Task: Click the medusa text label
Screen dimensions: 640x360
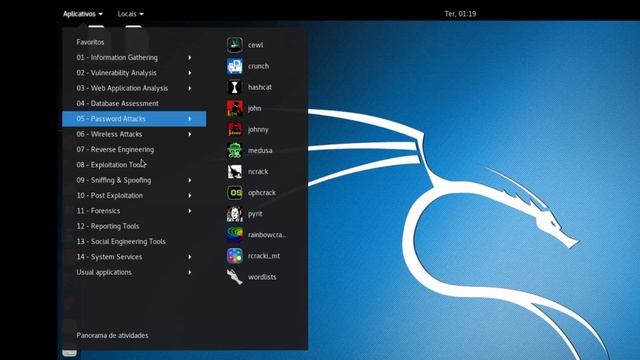Action: pos(260,150)
